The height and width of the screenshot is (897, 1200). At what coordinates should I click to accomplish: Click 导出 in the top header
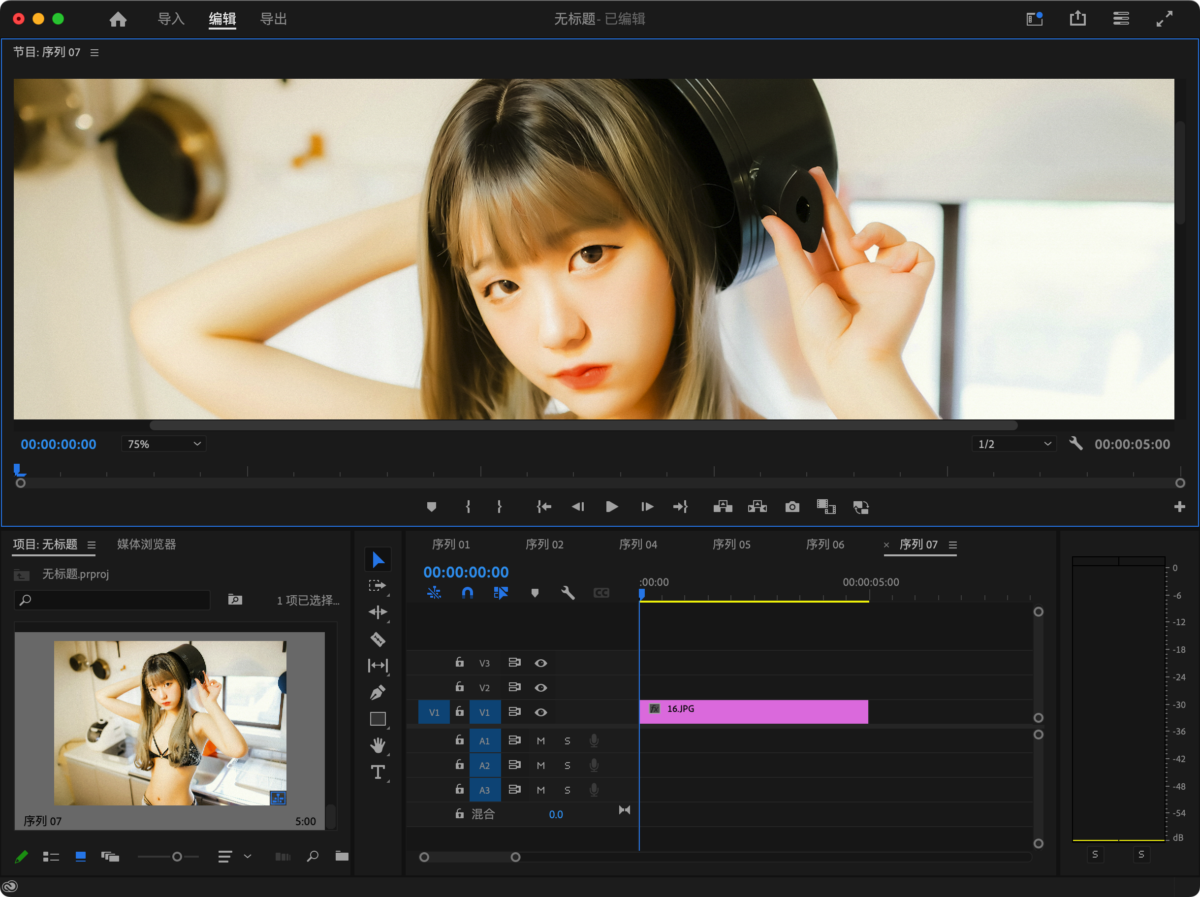pyautogui.click(x=273, y=19)
